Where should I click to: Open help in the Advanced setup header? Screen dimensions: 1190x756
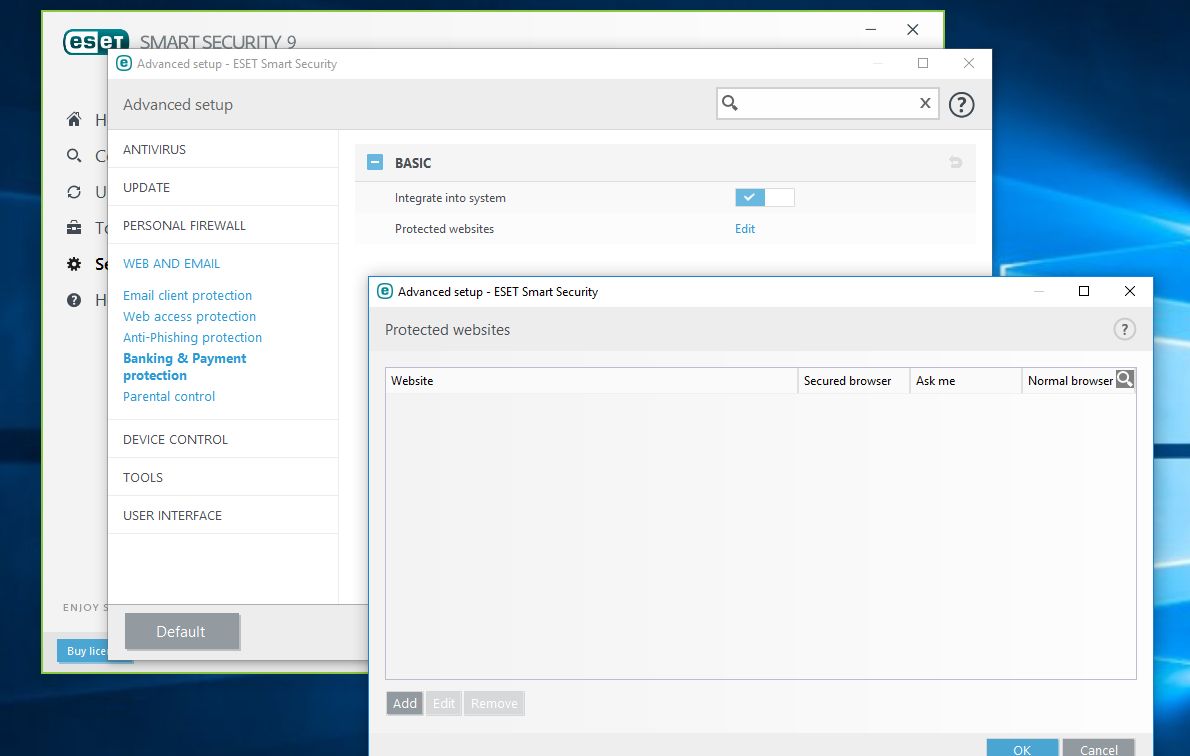[961, 105]
